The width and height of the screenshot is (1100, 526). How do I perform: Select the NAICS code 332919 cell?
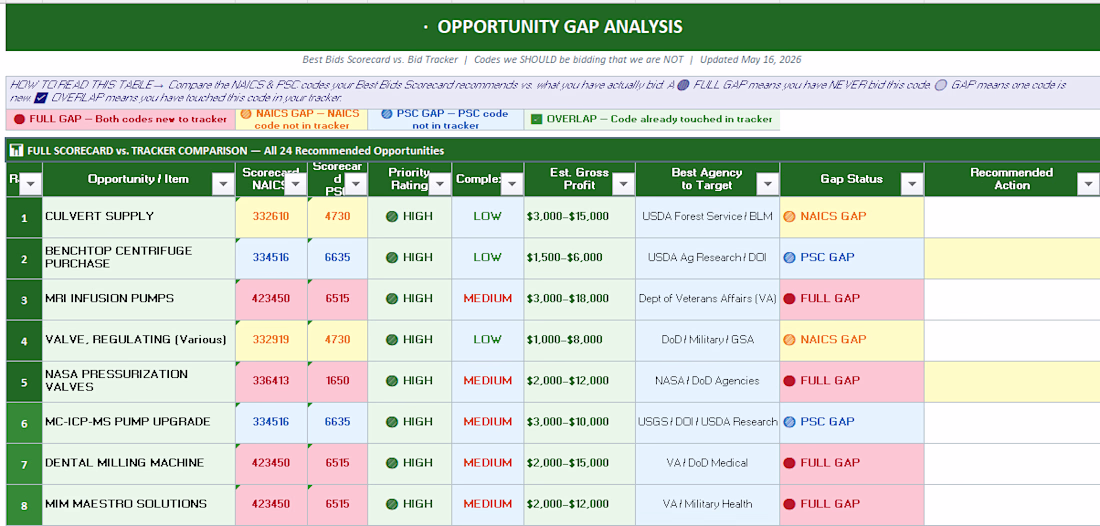coord(271,340)
